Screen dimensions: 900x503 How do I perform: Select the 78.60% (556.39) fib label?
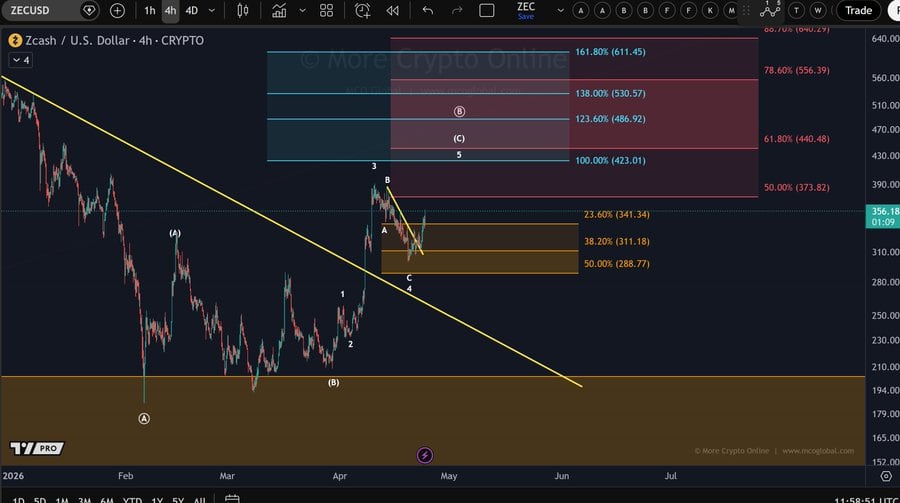pyautogui.click(x=796, y=70)
